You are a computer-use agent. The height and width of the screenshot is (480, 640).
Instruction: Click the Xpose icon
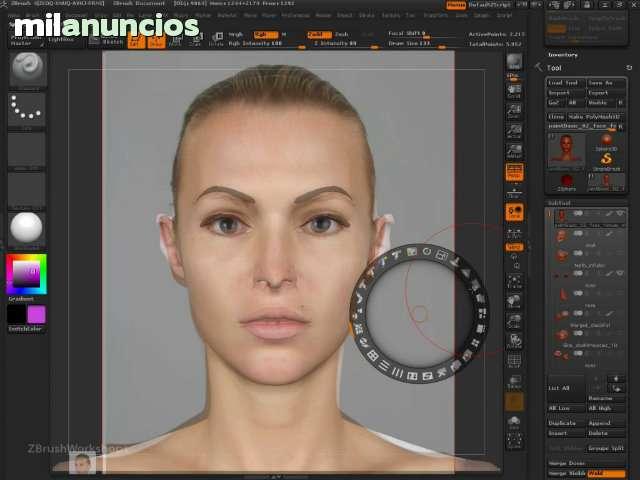coord(514,442)
